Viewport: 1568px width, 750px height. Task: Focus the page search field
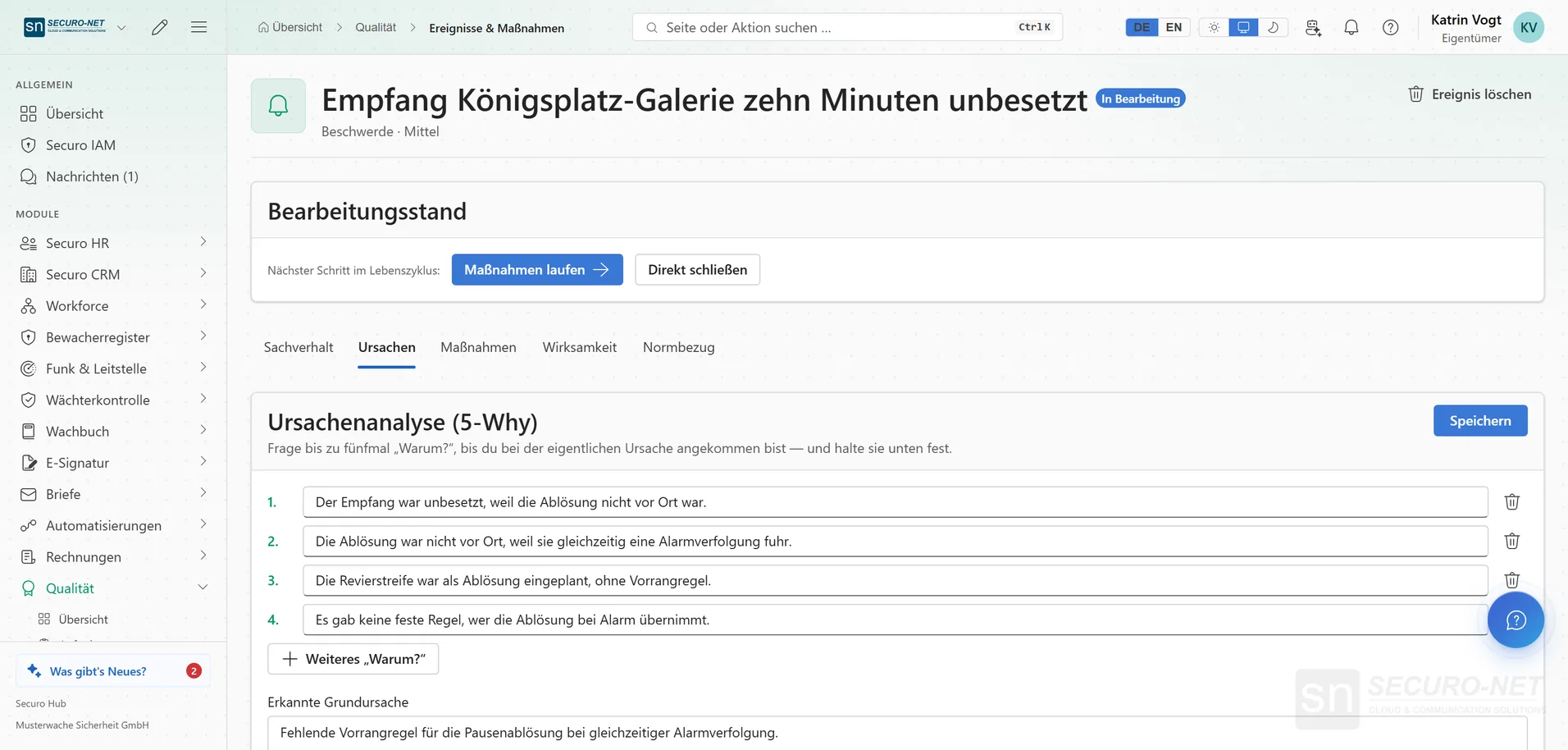pos(847,27)
